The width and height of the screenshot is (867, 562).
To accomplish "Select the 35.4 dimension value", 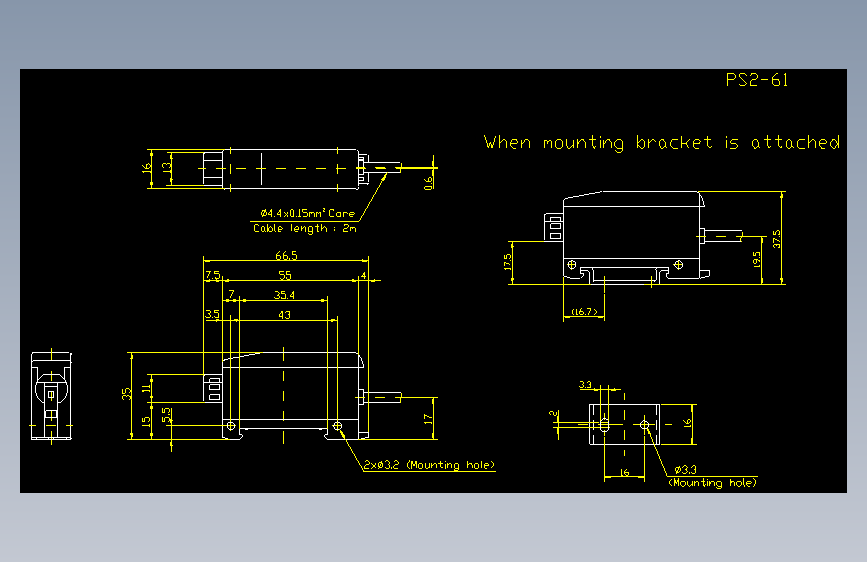I will coord(284,295).
